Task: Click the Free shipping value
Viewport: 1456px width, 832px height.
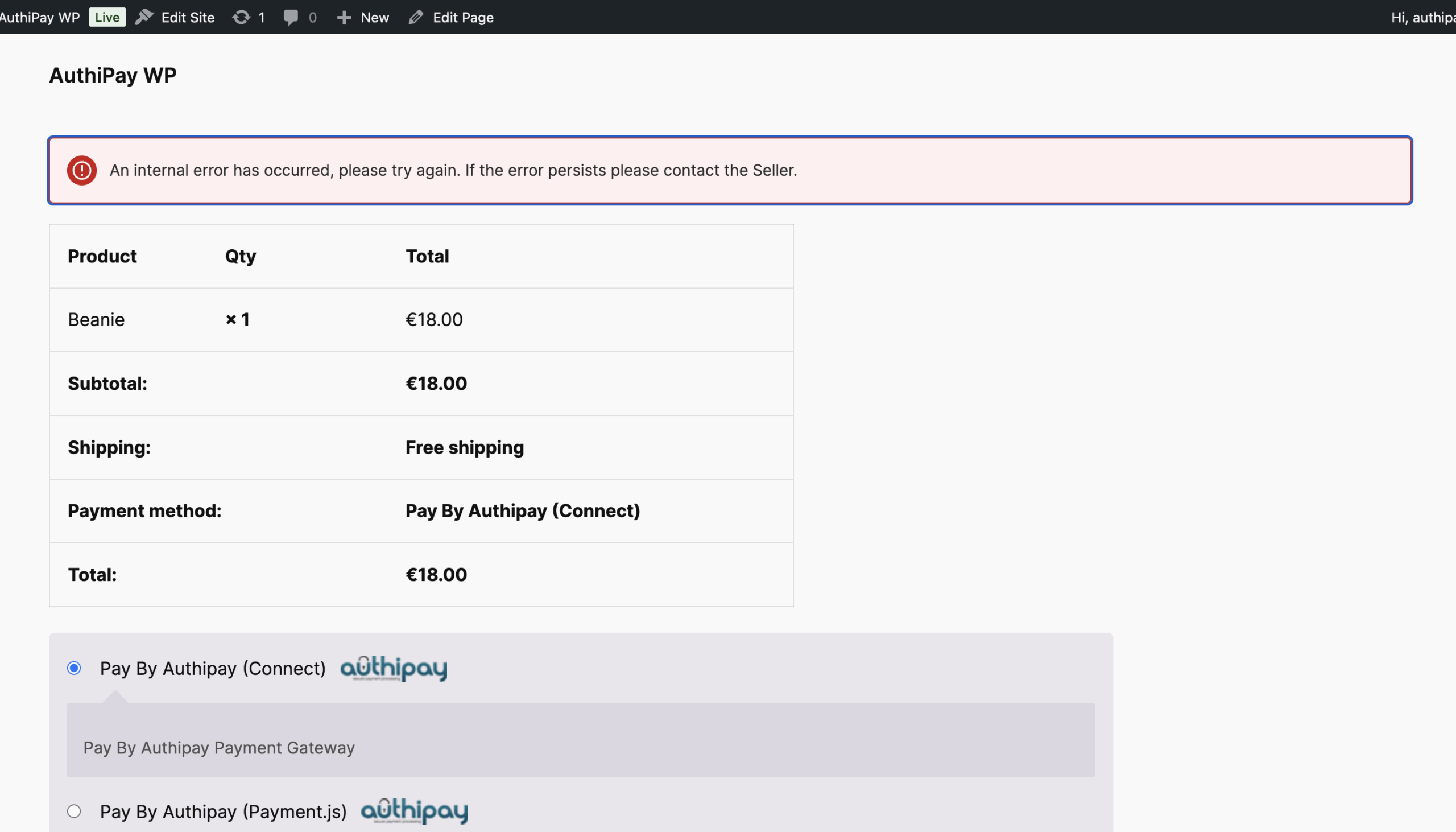Action: click(x=465, y=447)
